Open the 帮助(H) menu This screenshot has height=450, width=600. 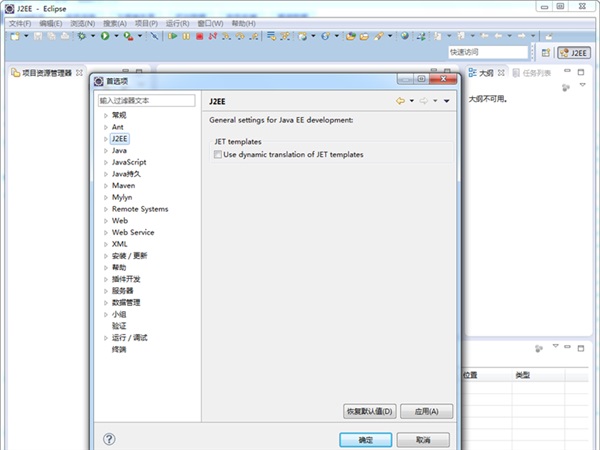coord(243,23)
